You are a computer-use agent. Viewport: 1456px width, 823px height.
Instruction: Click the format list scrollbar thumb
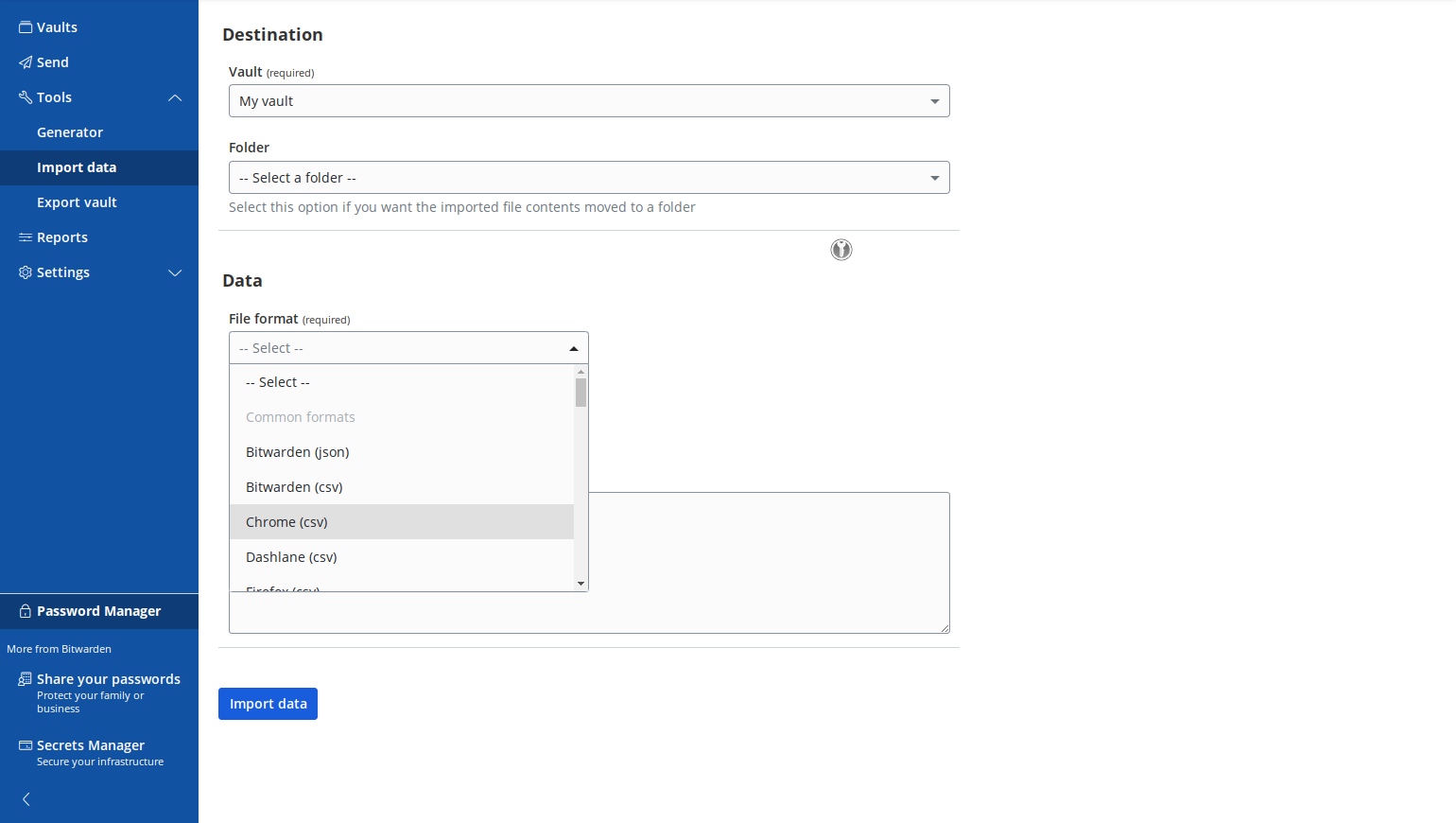pos(581,393)
